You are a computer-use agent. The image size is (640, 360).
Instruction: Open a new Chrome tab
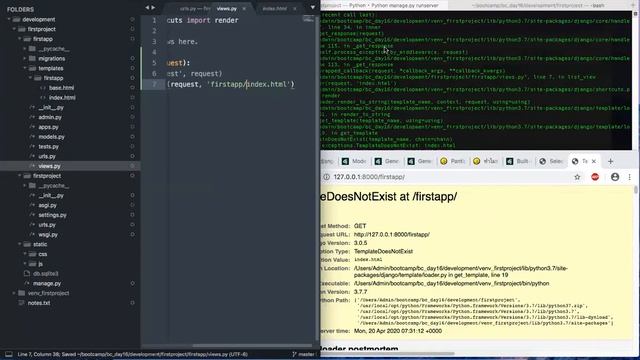click(611, 161)
